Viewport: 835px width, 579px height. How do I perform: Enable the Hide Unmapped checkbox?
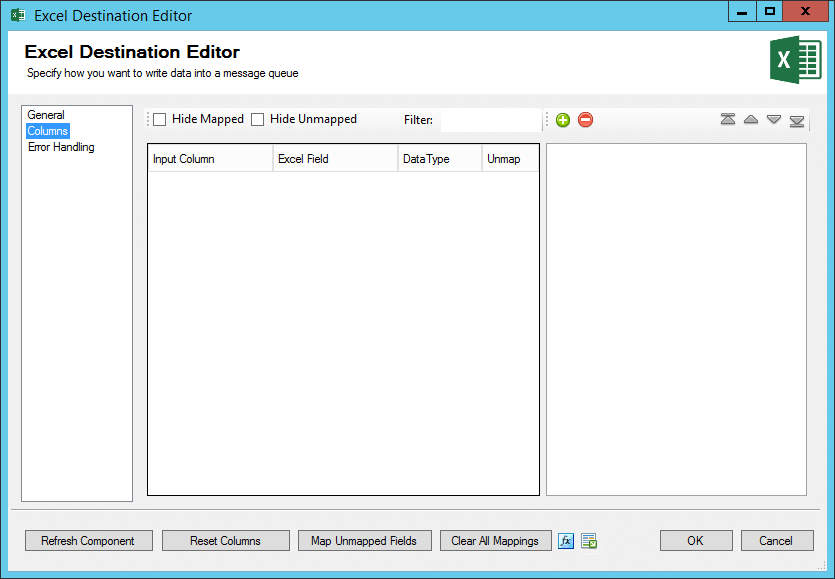tap(257, 119)
